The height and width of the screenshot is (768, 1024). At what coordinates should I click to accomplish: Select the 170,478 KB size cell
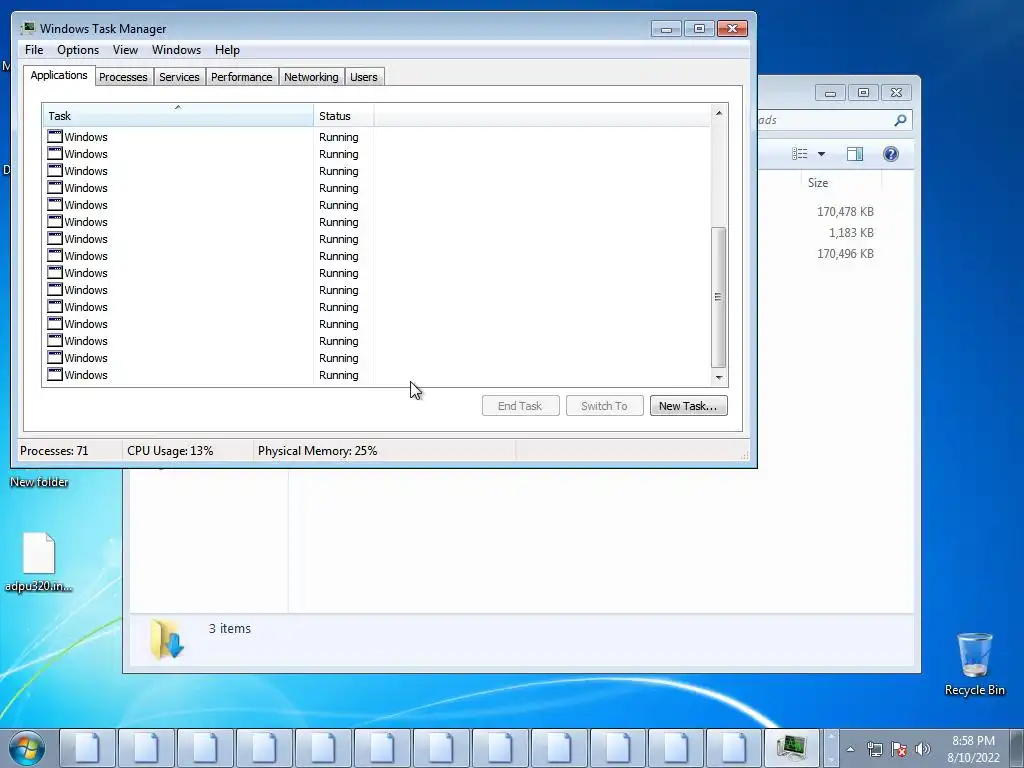(845, 212)
